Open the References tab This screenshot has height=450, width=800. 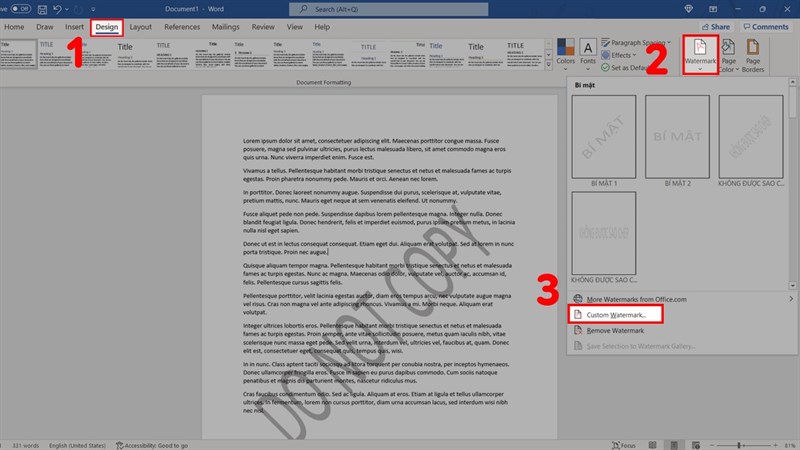pos(182,27)
